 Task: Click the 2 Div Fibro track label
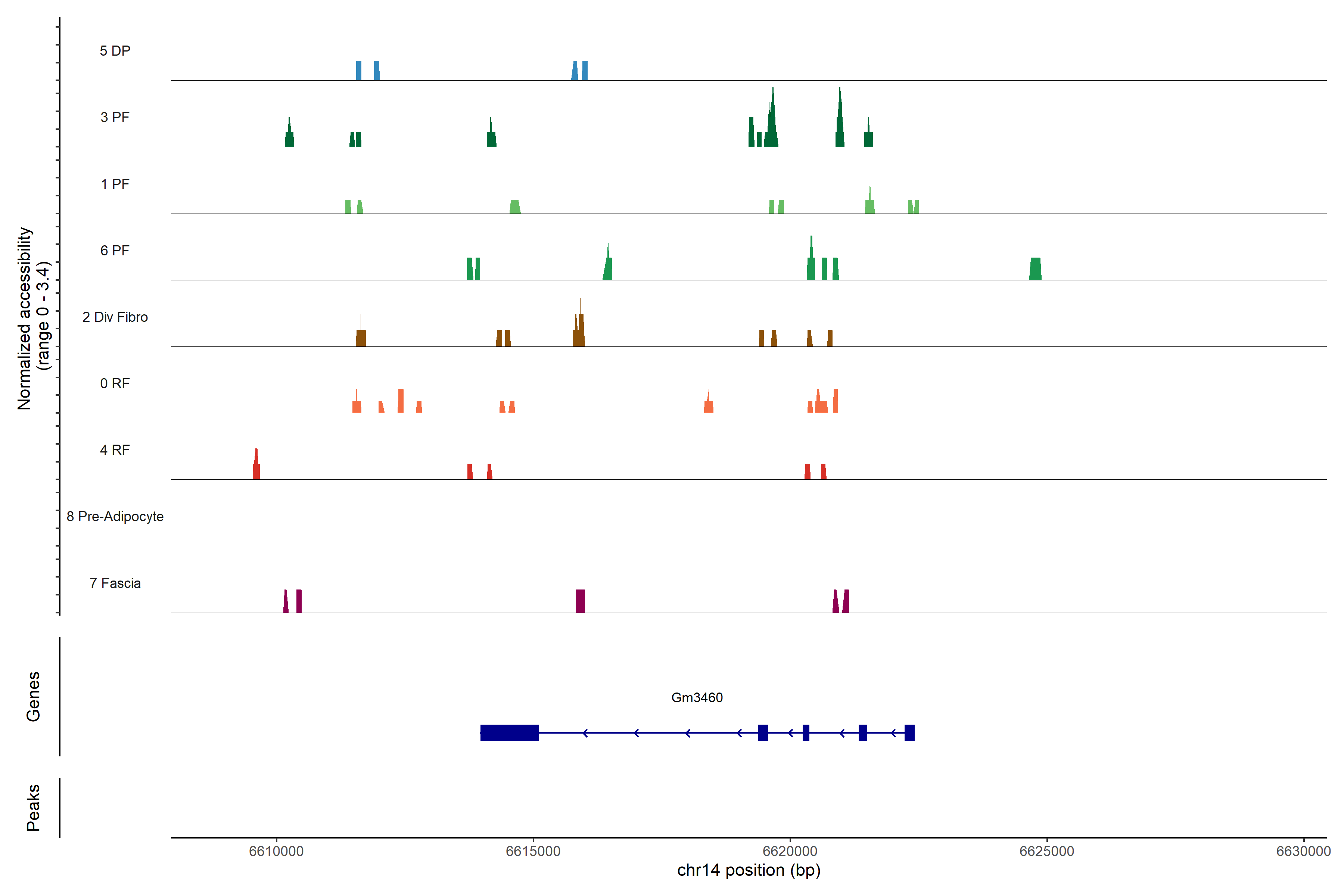tap(115, 317)
